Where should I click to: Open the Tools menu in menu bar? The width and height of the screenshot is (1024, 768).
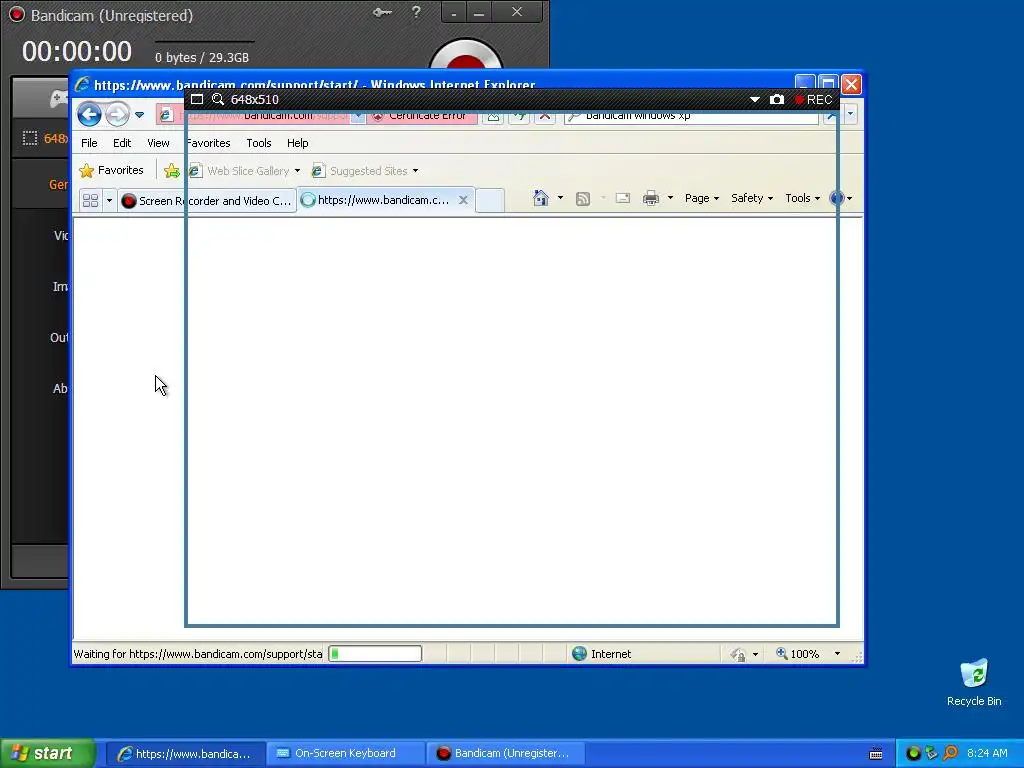pyautogui.click(x=259, y=143)
